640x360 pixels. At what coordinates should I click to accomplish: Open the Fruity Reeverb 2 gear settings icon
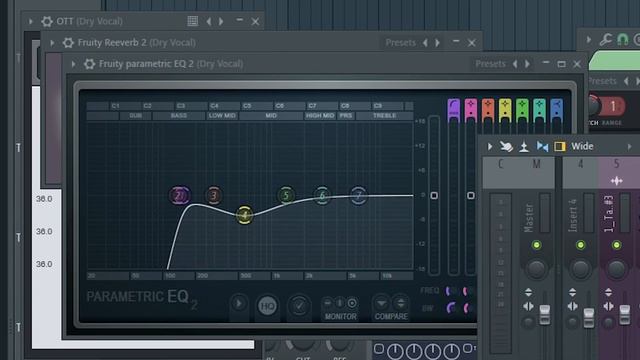pos(68,42)
